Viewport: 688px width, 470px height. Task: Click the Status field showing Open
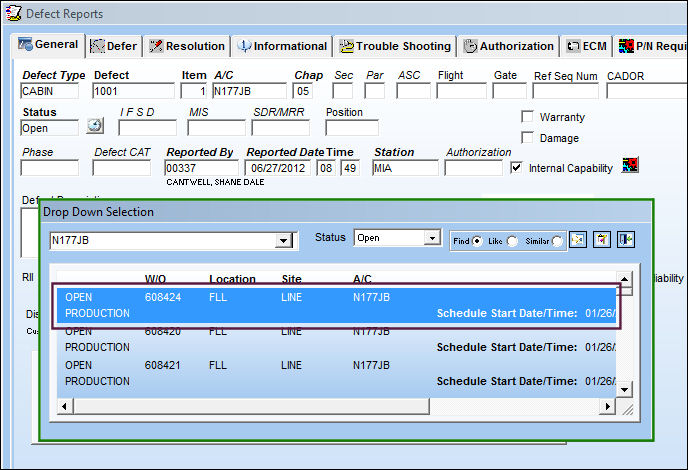(x=50, y=128)
